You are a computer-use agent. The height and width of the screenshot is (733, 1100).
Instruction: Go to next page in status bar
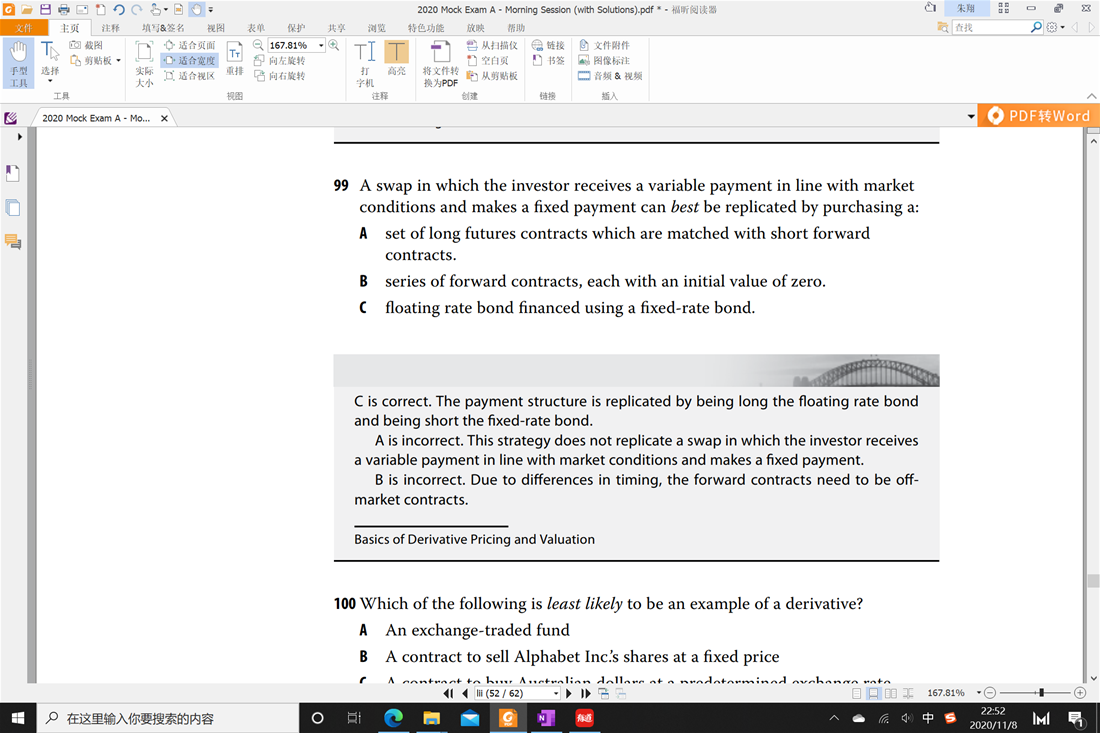pos(569,693)
